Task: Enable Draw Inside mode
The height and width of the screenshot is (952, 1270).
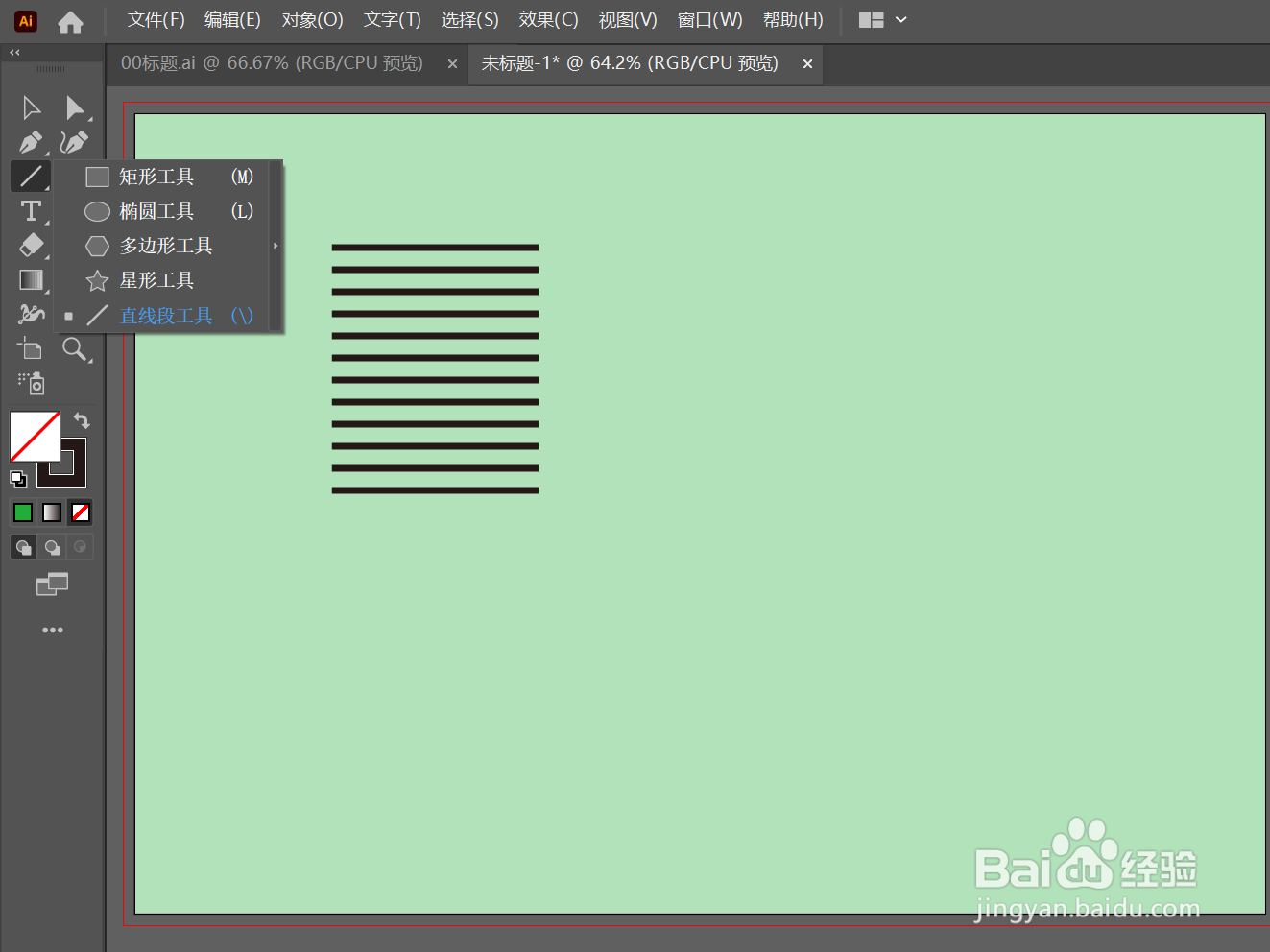Action: (x=80, y=547)
